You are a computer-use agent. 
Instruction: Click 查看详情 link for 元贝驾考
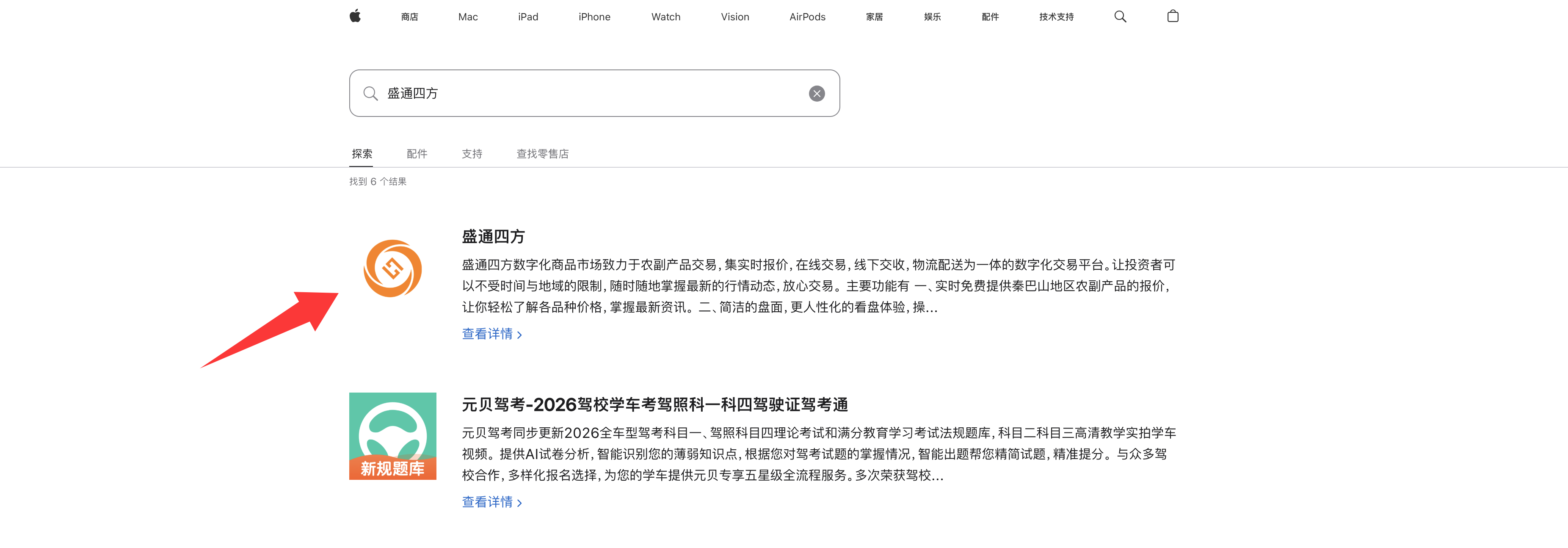point(488,502)
